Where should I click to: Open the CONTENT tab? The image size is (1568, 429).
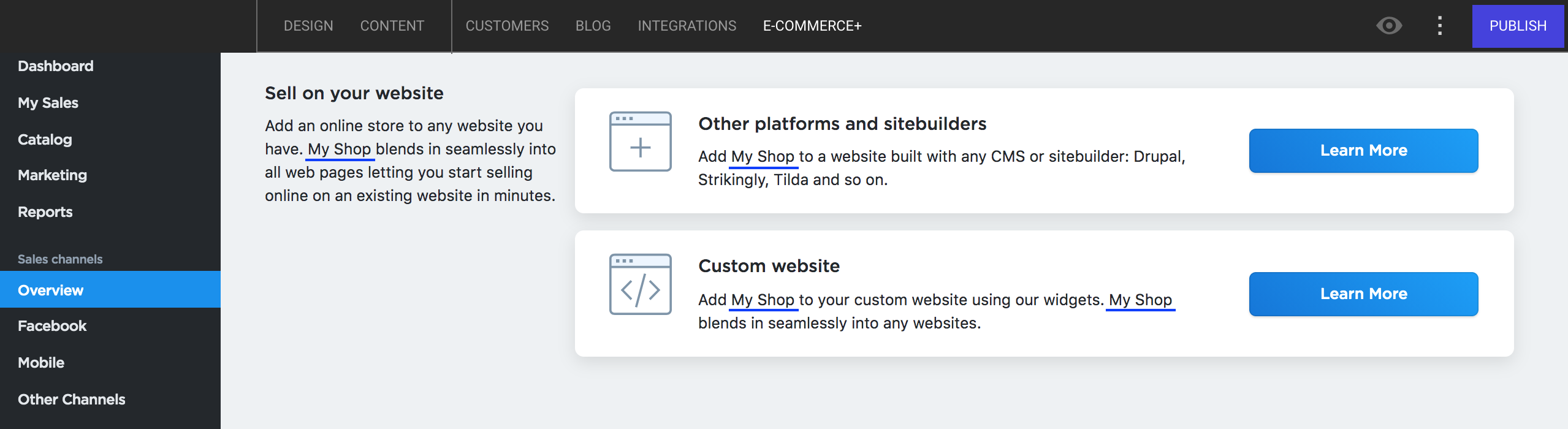click(392, 26)
